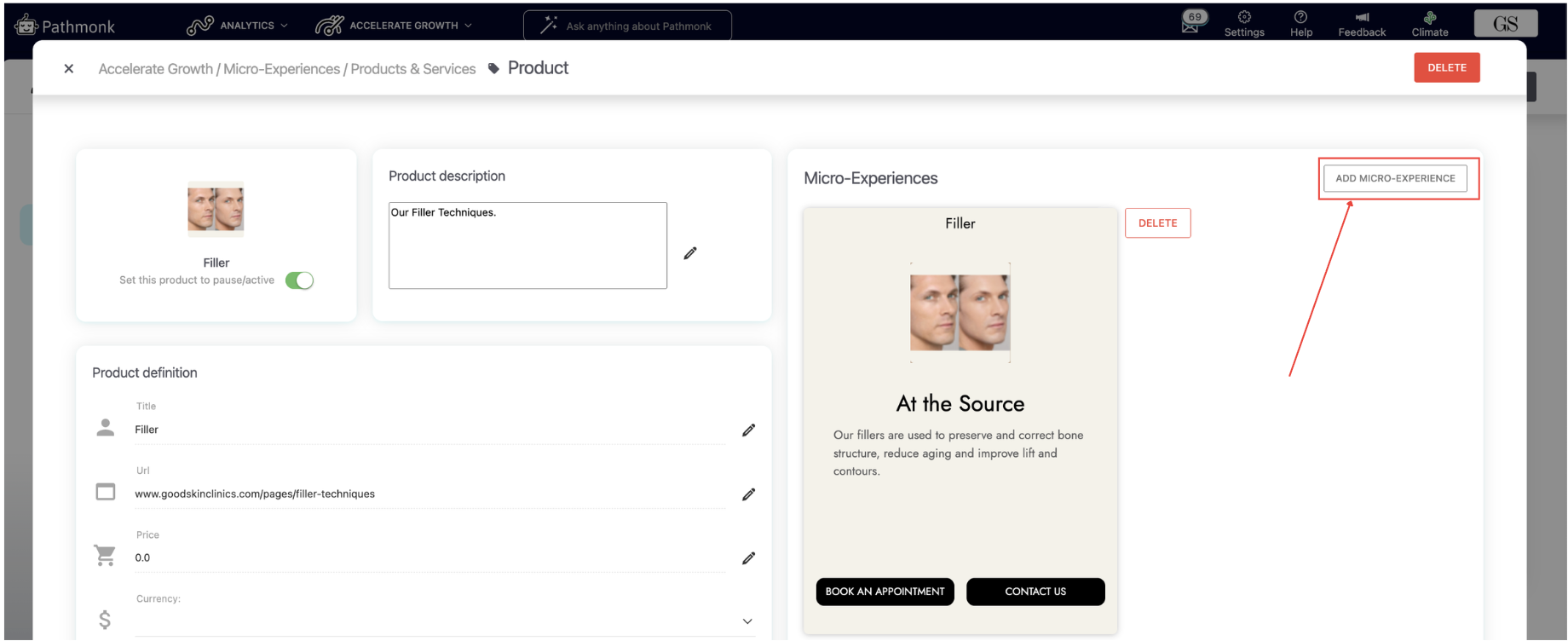Edit the product description with pencil icon

[690, 253]
